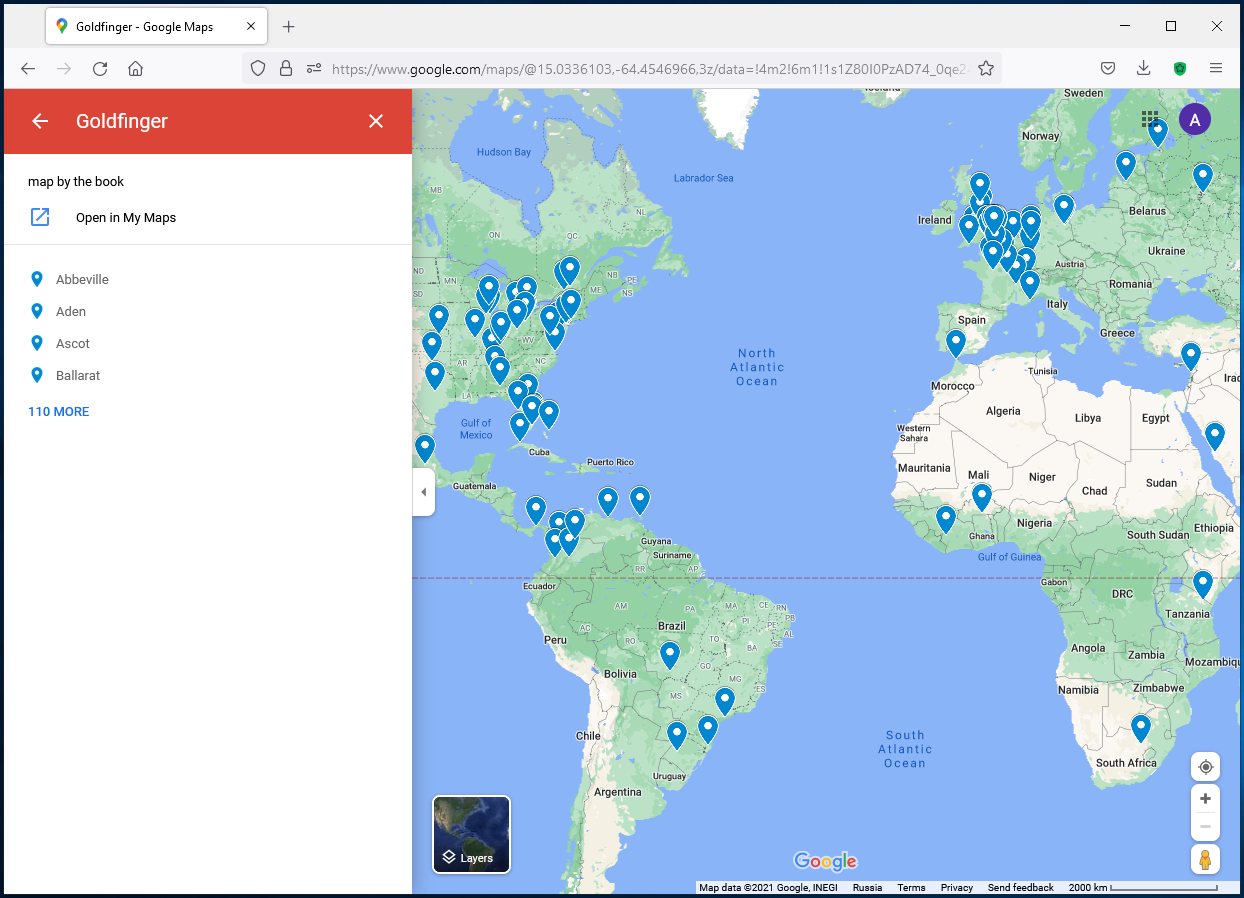Expand the 110 MORE places list

click(x=59, y=411)
